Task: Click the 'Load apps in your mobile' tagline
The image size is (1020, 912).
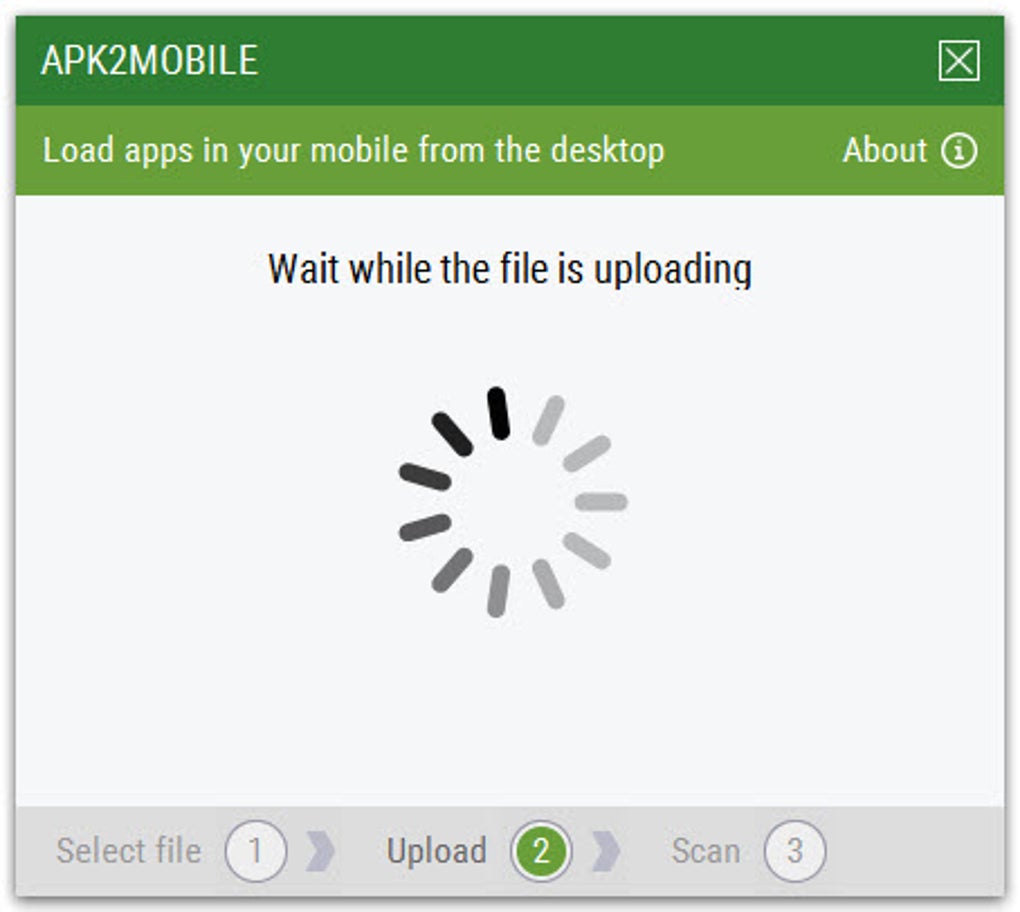Action: point(353,151)
